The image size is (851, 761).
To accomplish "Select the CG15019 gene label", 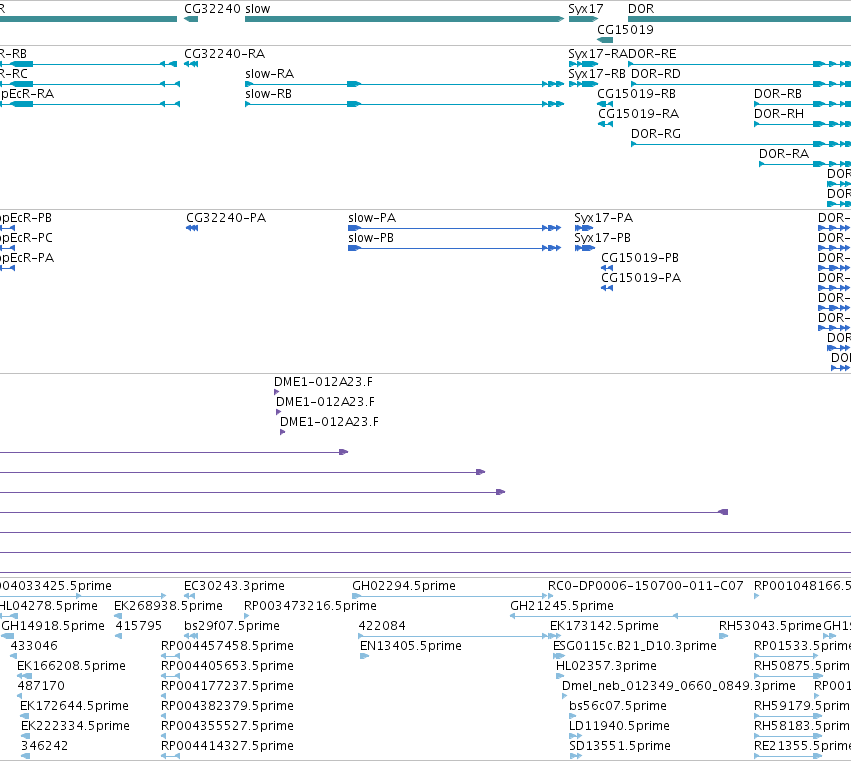I will click(625, 30).
